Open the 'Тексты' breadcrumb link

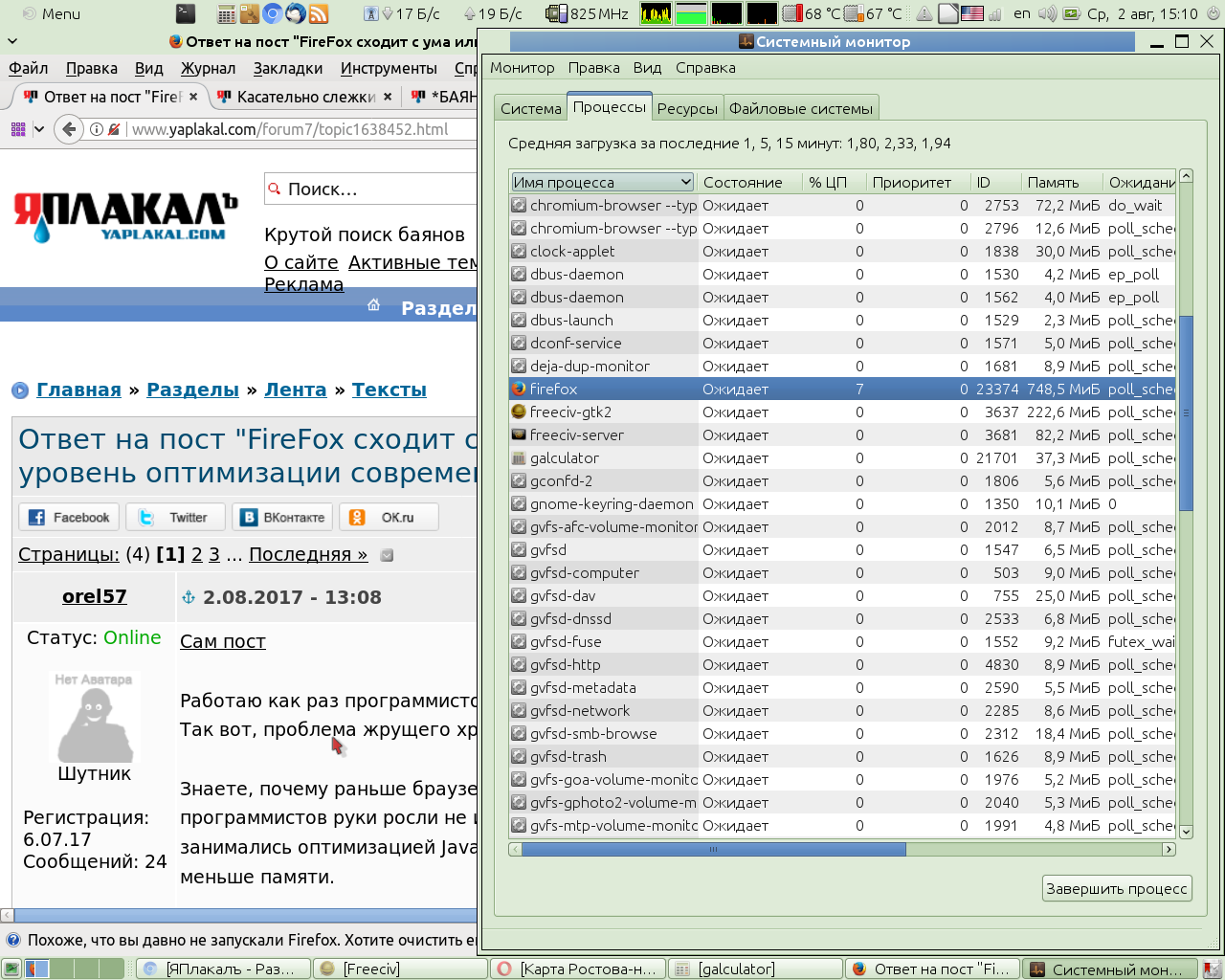[390, 390]
